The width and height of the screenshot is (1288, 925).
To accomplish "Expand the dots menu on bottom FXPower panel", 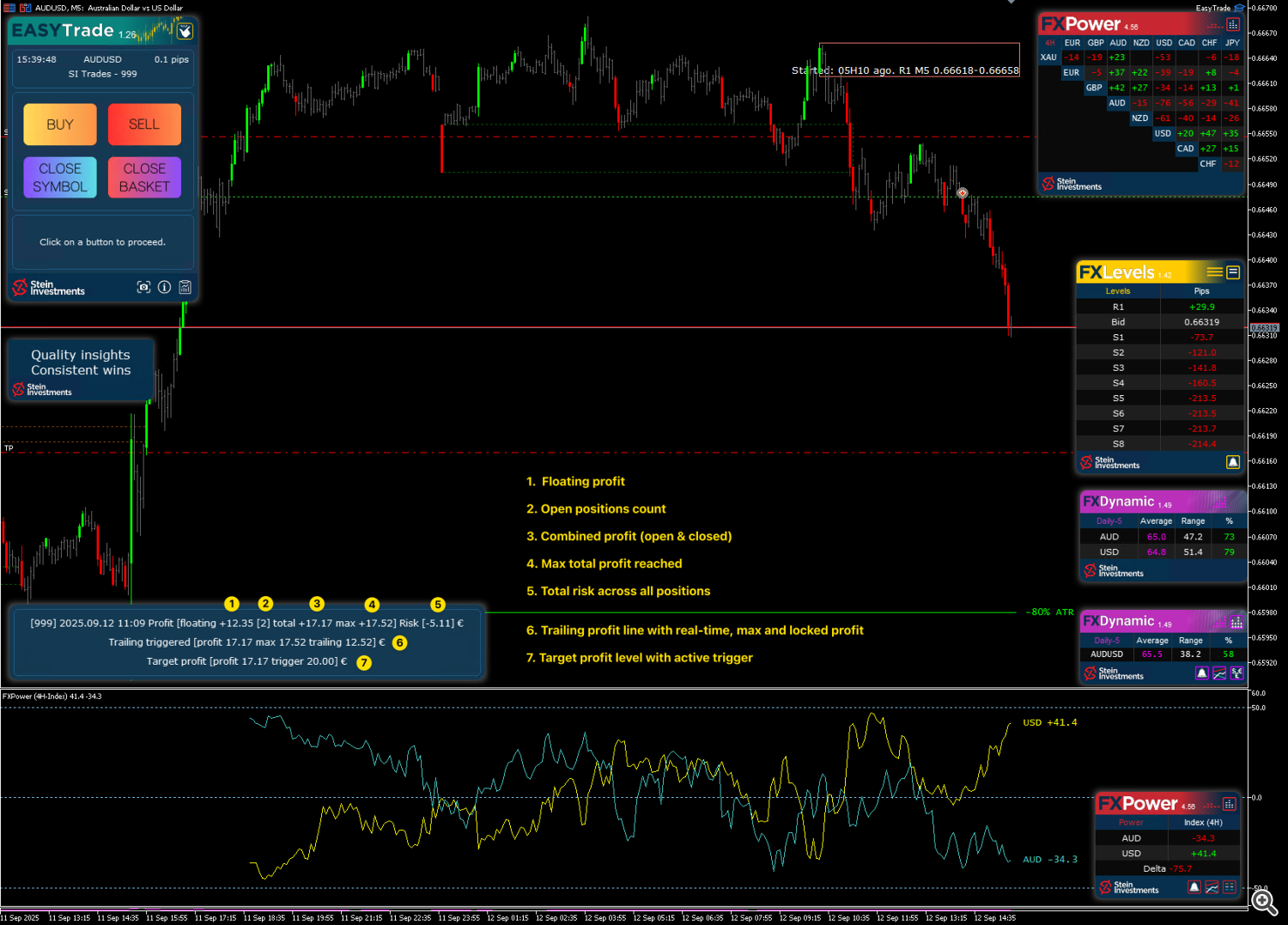I will [x=1212, y=804].
